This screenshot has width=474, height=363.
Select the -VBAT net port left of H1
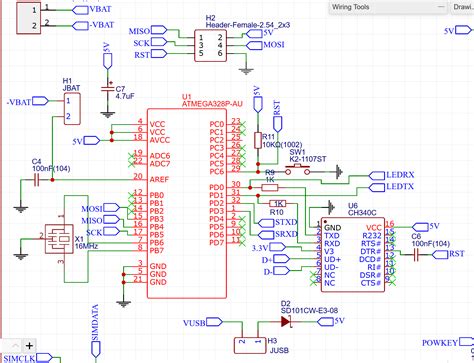(40, 101)
